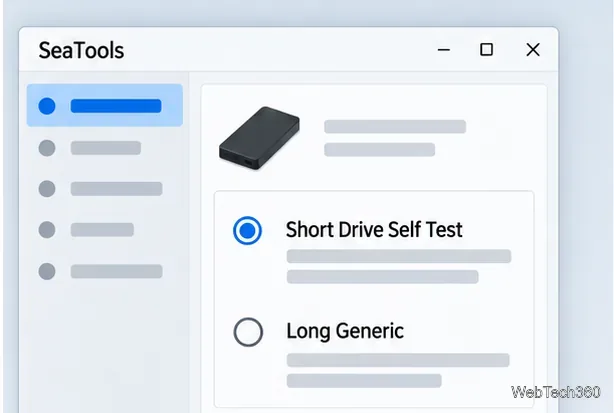Close the SeaTools window

click(533, 50)
